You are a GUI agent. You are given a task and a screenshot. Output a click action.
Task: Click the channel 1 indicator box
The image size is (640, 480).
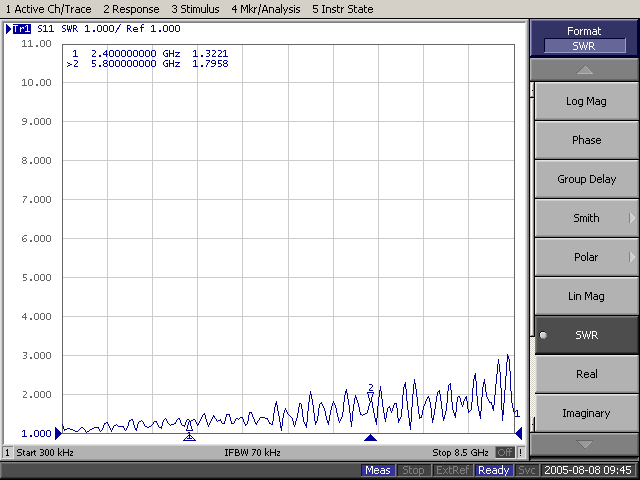click(x=7, y=453)
